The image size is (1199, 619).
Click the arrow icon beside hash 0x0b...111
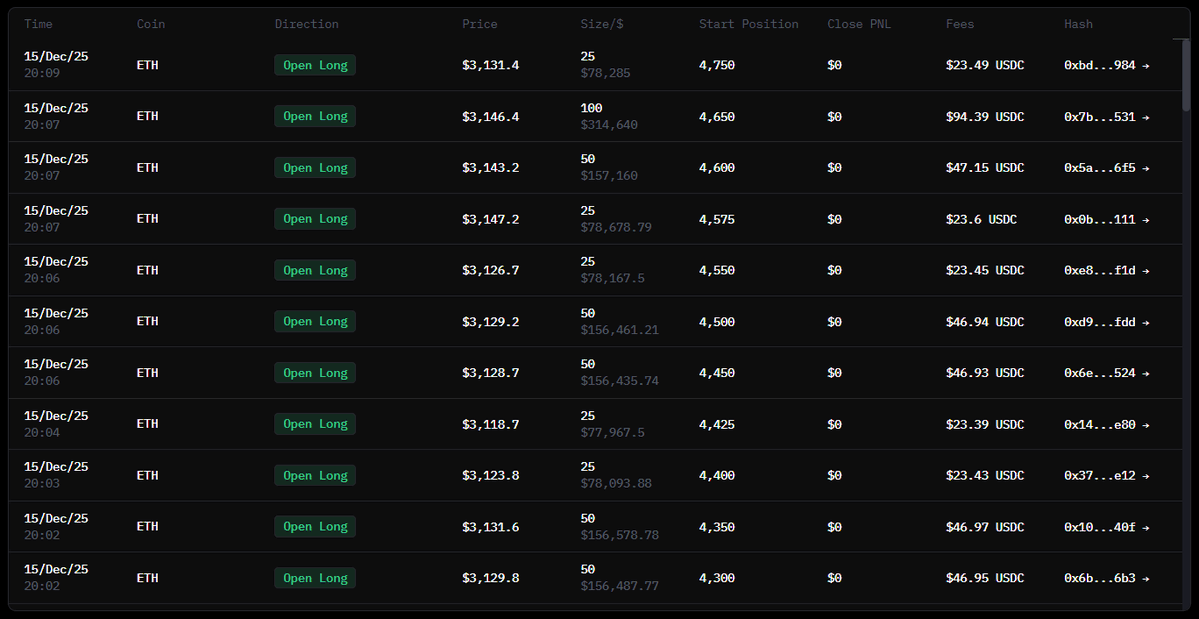pos(1145,220)
